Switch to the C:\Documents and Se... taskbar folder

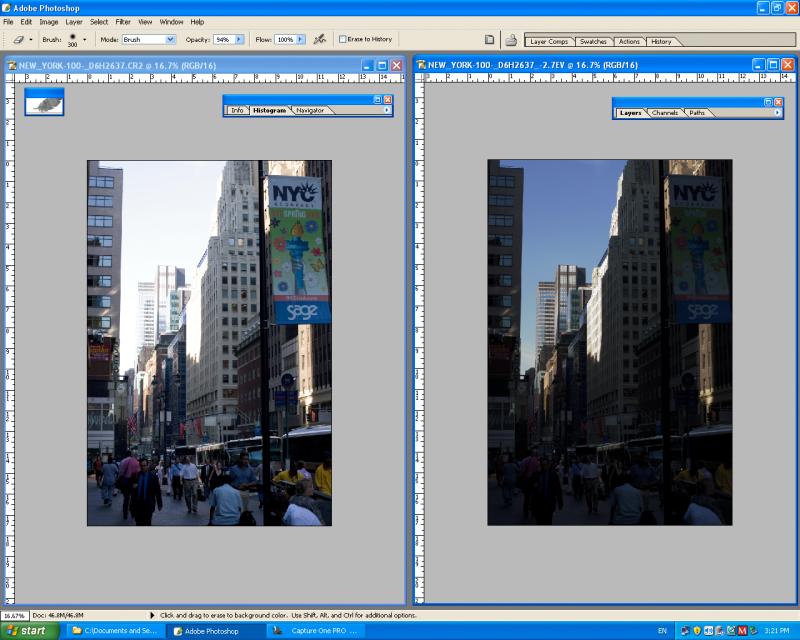click(115, 631)
